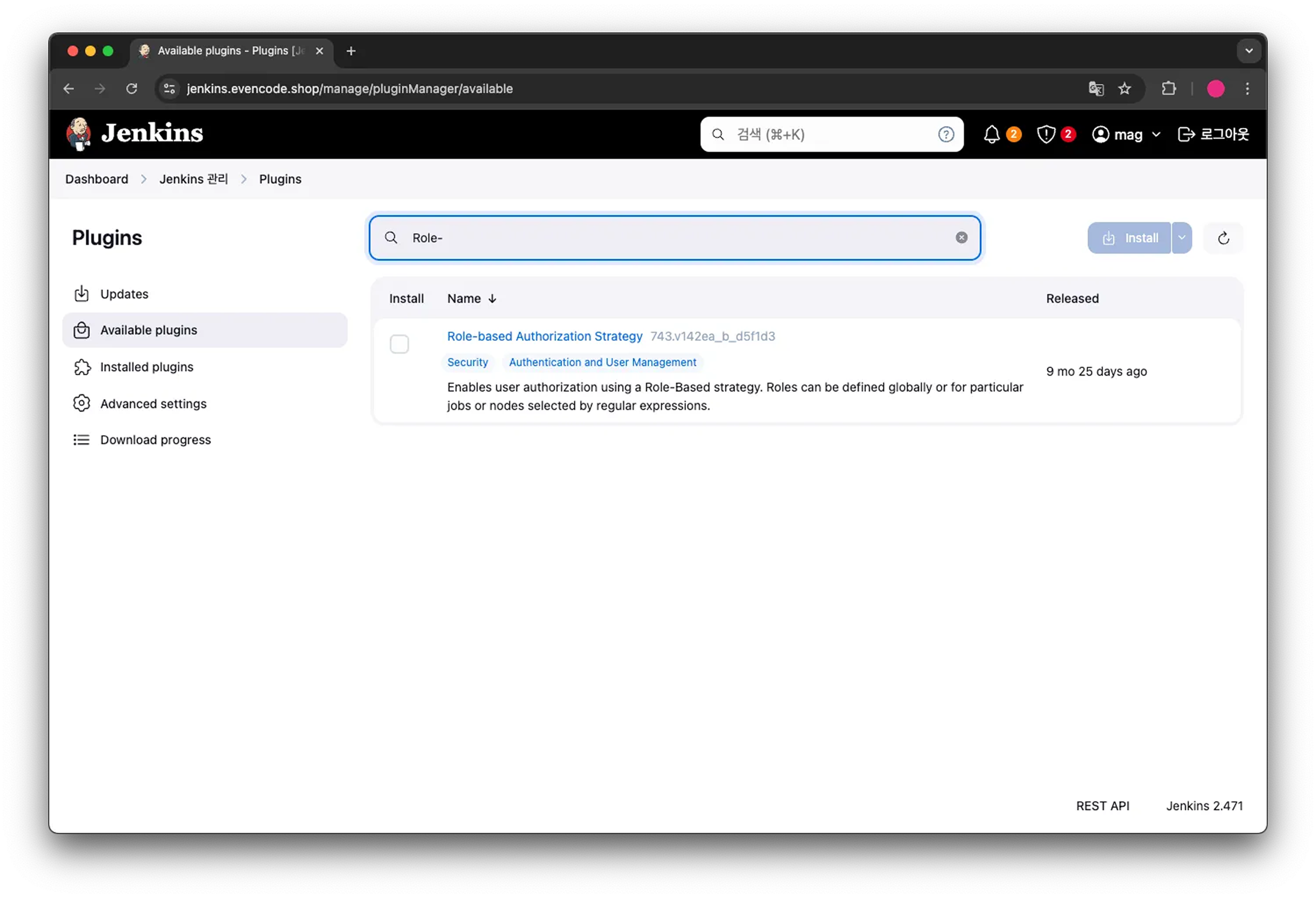Open the Role-based Authorization Strategy link
This screenshot has height=898, width=1316.
544,336
